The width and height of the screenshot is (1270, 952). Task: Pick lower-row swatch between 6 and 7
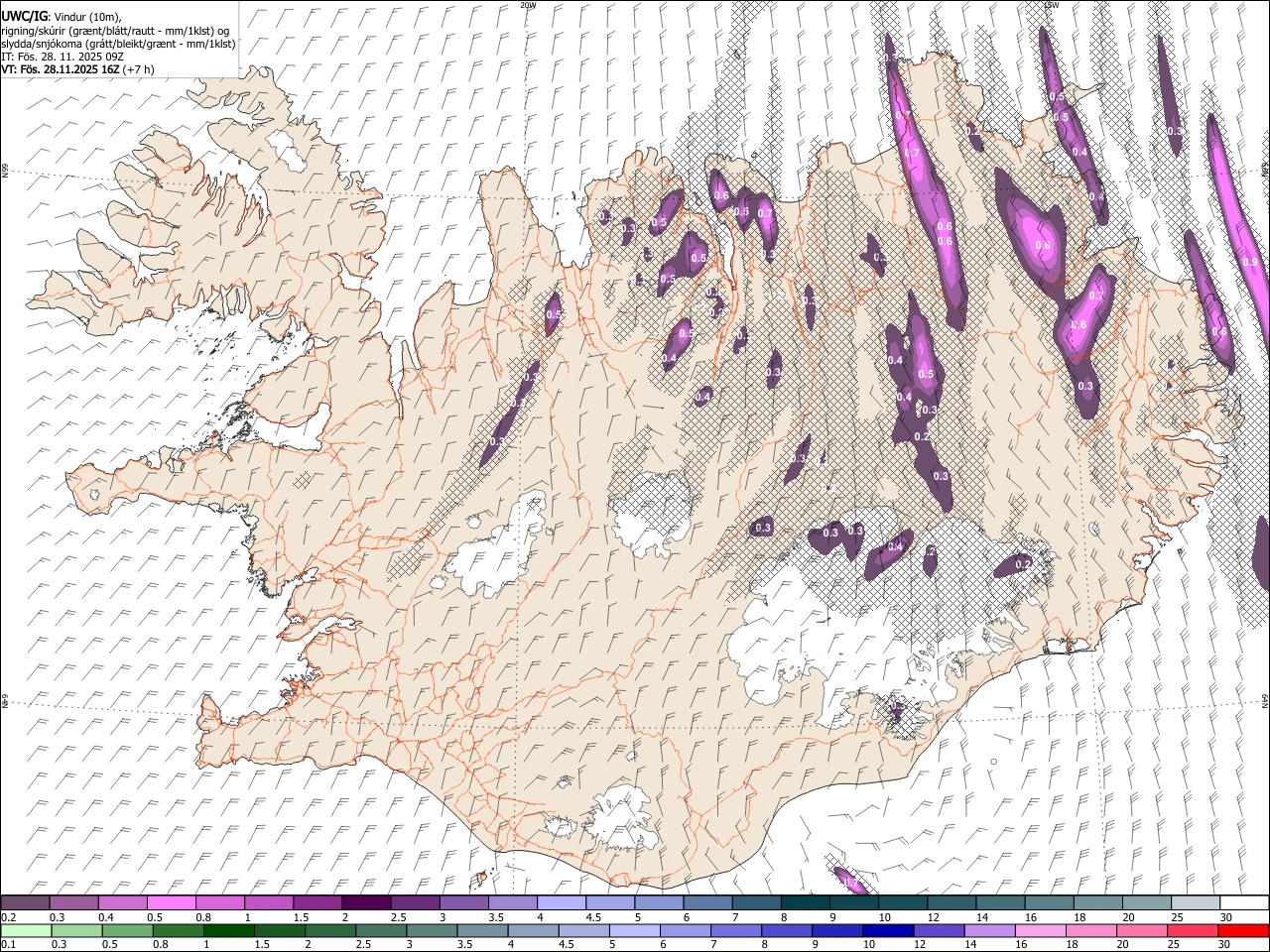pyautogui.click(x=685, y=931)
